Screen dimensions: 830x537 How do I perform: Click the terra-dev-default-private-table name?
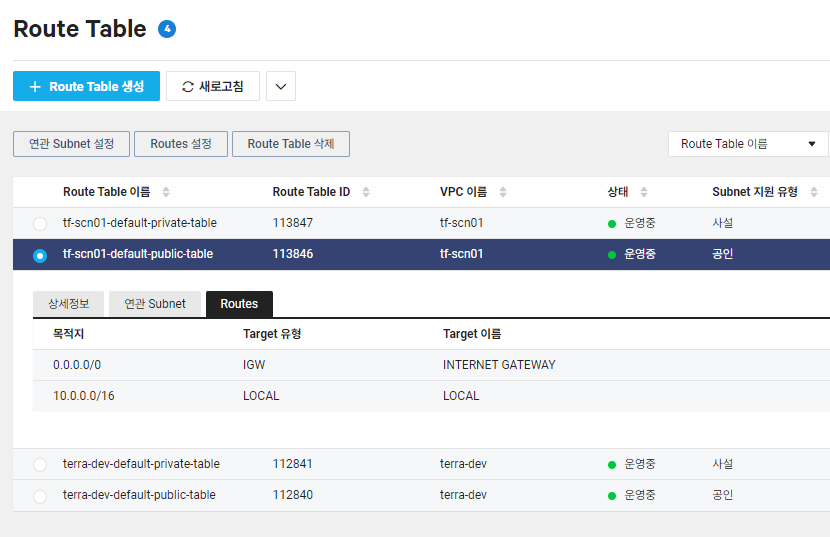(x=141, y=464)
